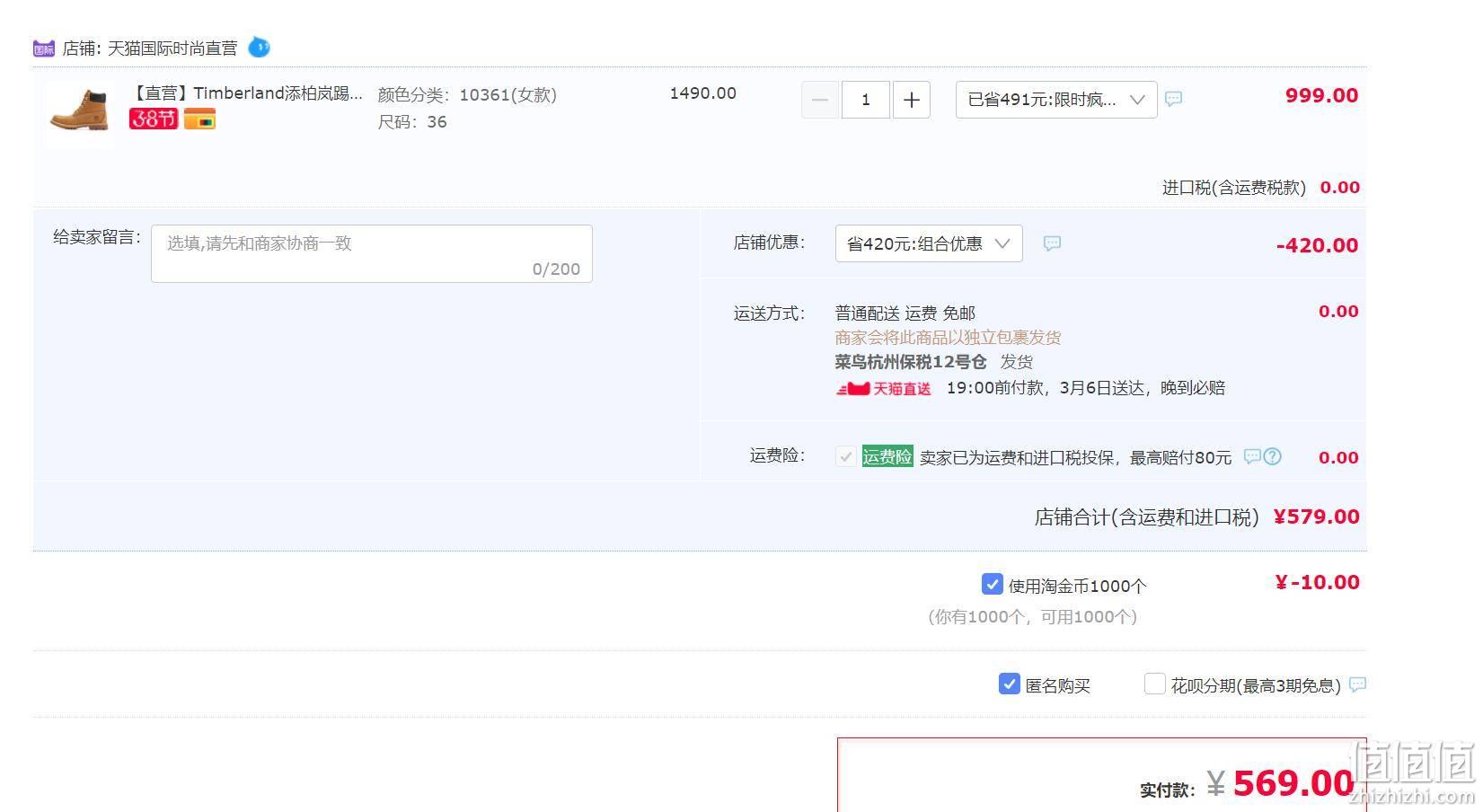This screenshot has height=812, width=1483.
Task: Click the 进口税(含运费税款) label
Action: tap(1234, 188)
